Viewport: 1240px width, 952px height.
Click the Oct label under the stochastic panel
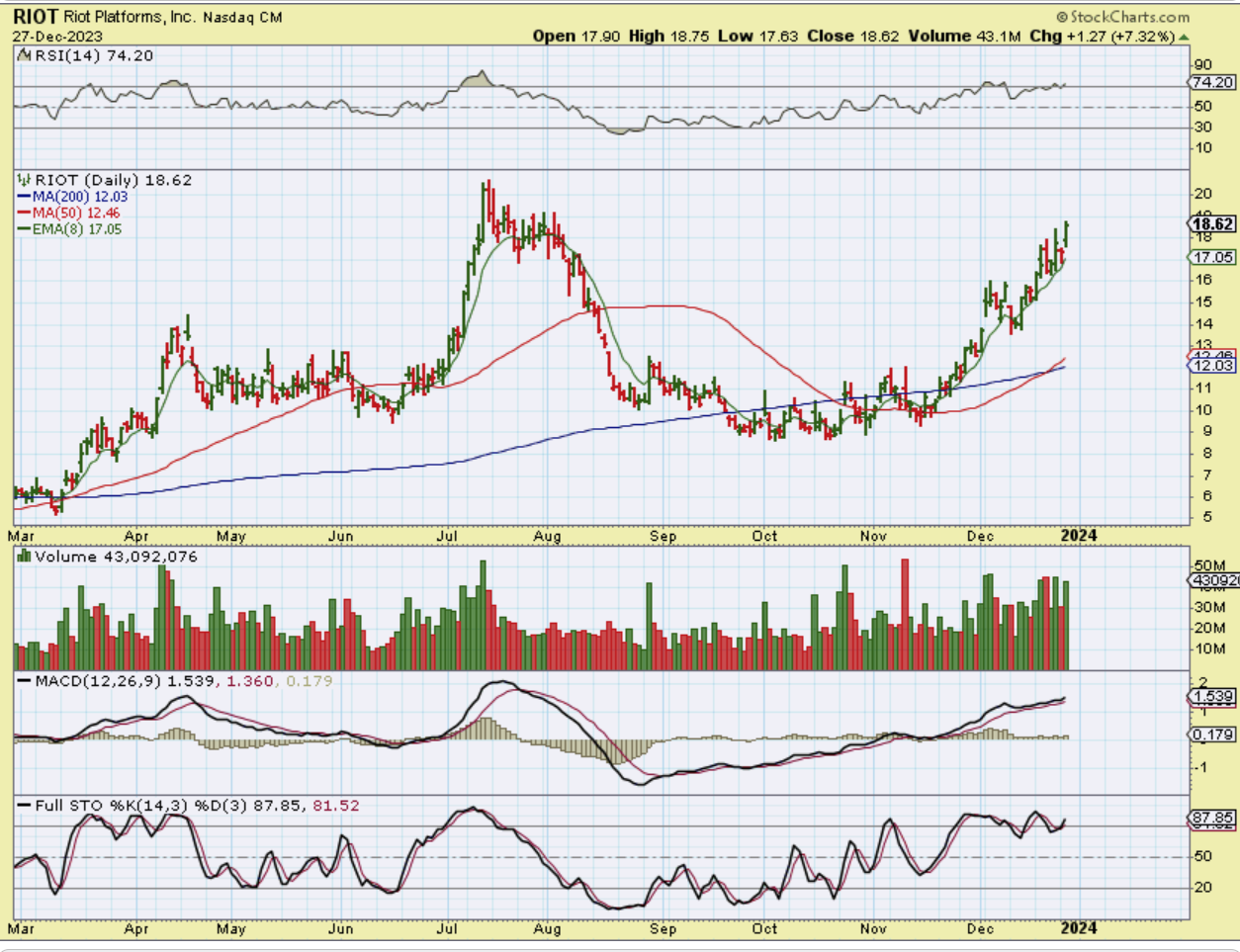pyautogui.click(x=764, y=928)
